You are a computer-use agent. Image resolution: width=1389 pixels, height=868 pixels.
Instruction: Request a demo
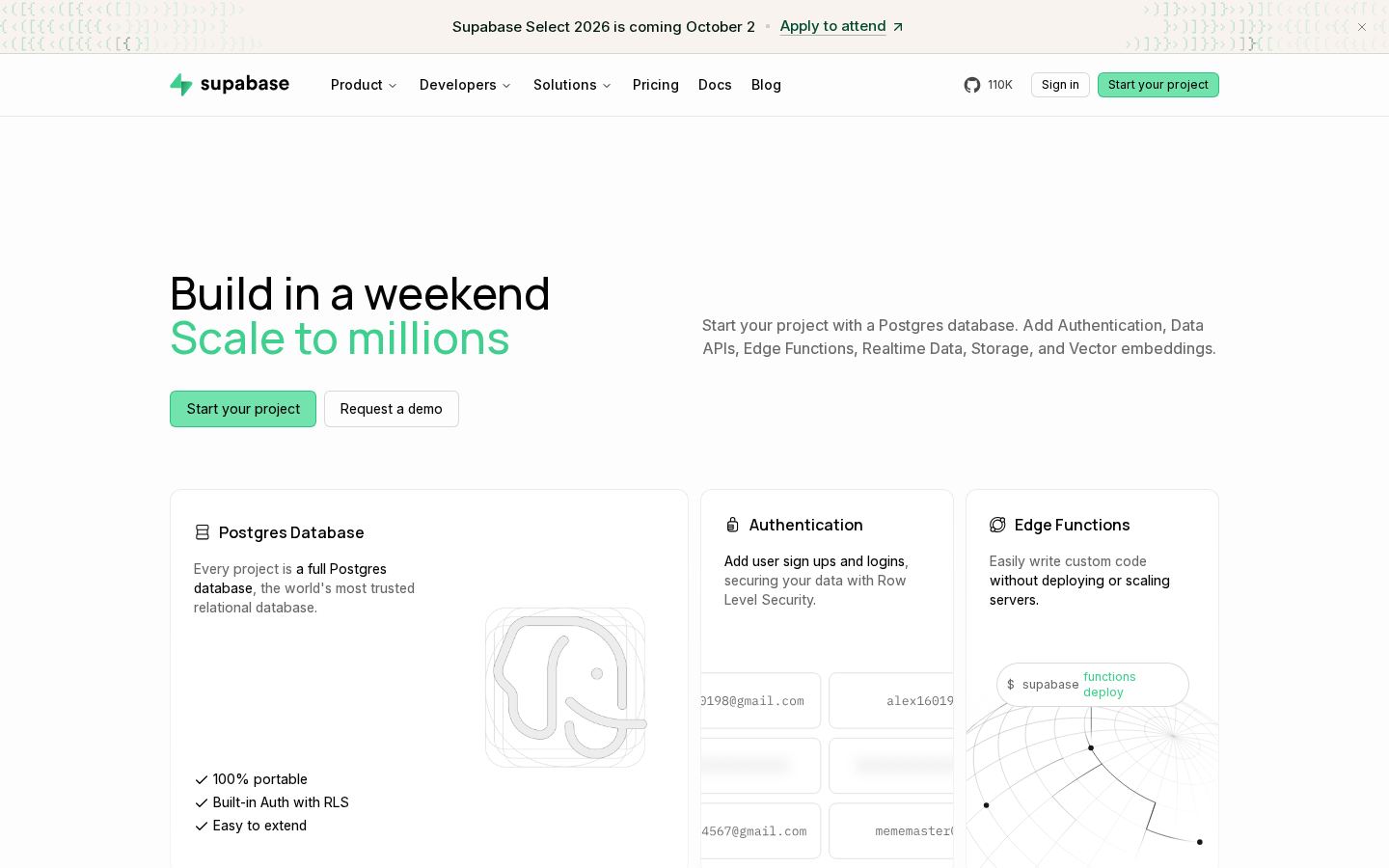click(392, 409)
